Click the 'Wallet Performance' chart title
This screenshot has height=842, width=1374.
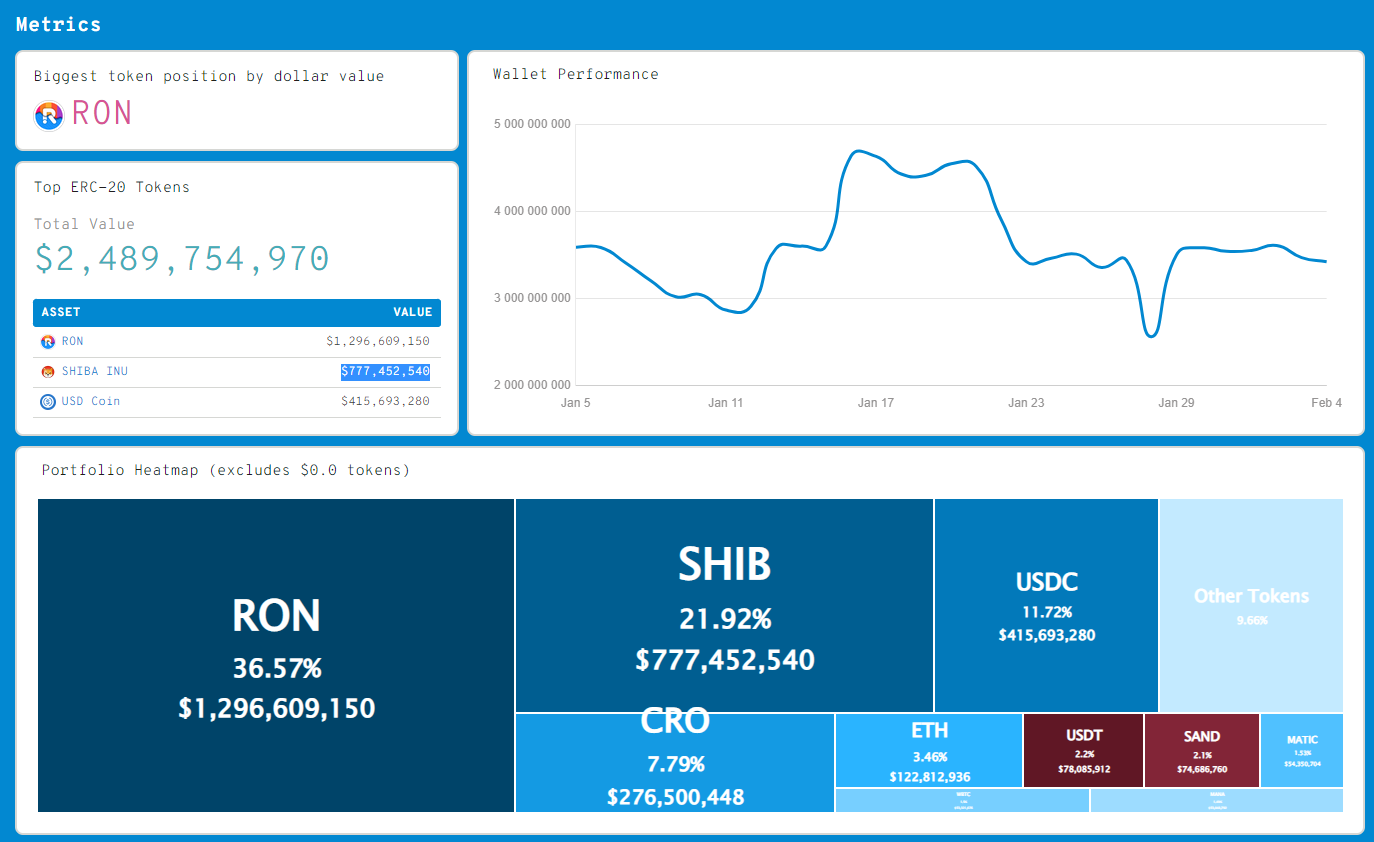(x=576, y=74)
